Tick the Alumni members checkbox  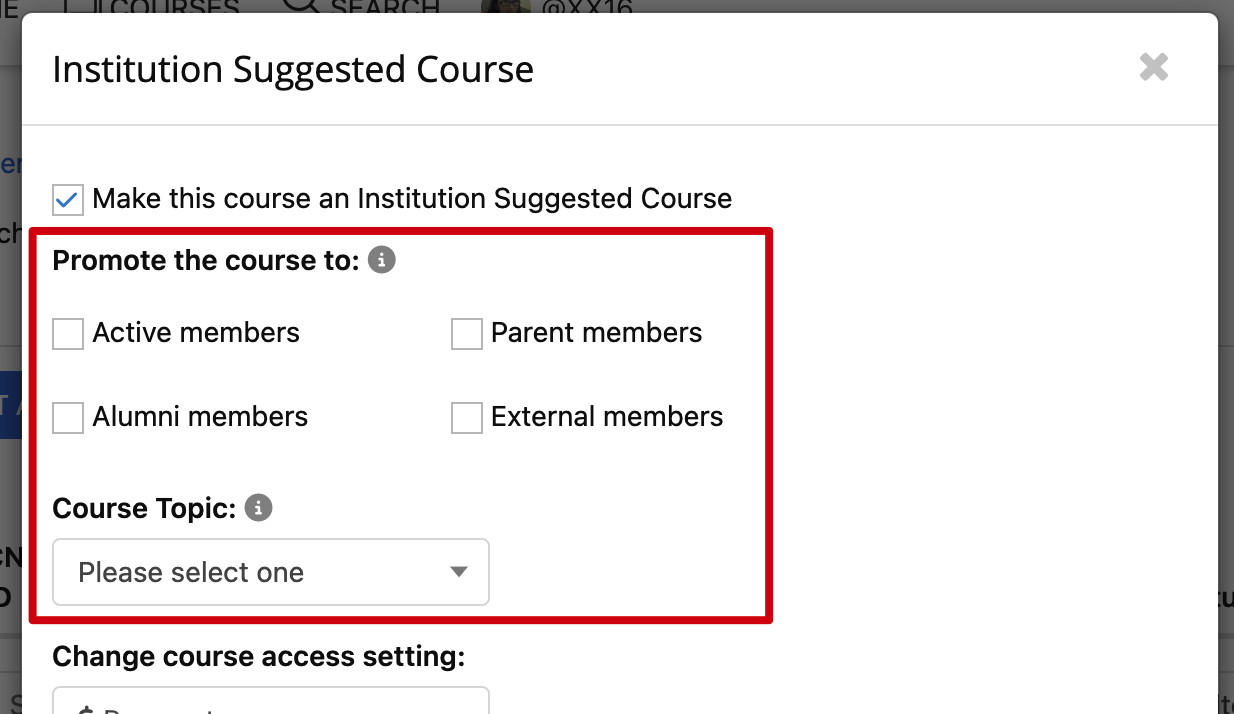[x=68, y=417]
